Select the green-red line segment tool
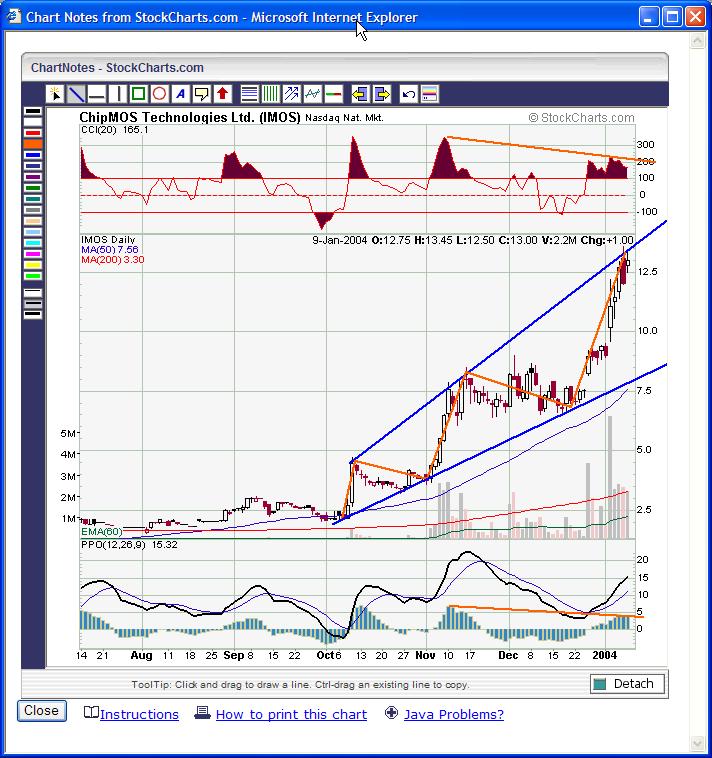Image resolution: width=712 pixels, height=758 pixels. (334, 94)
